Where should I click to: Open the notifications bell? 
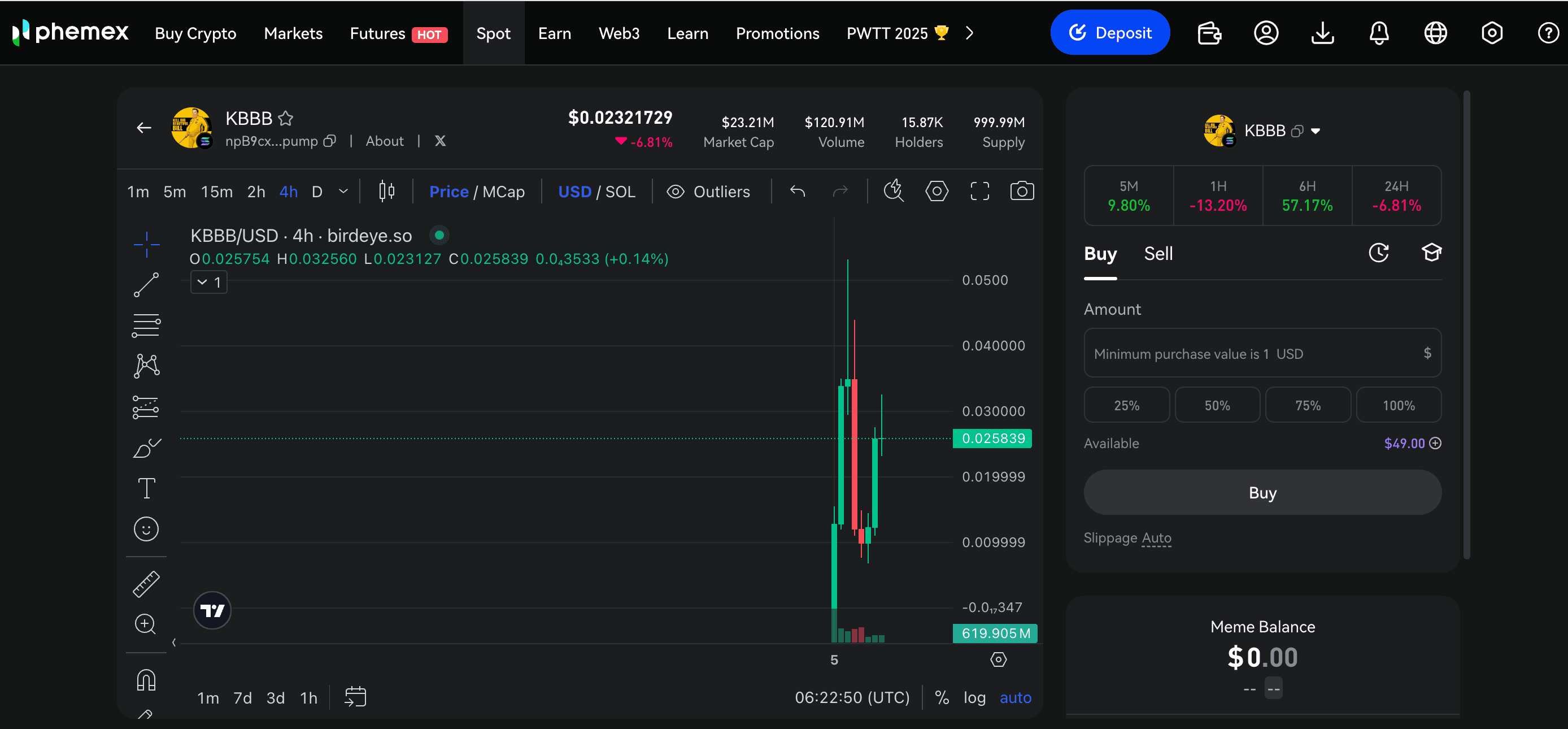pyautogui.click(x=1379, y=33)
